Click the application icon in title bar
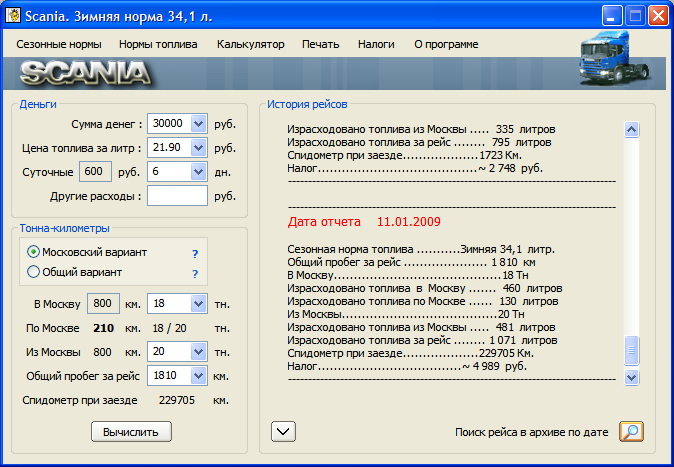 [13, 16]
